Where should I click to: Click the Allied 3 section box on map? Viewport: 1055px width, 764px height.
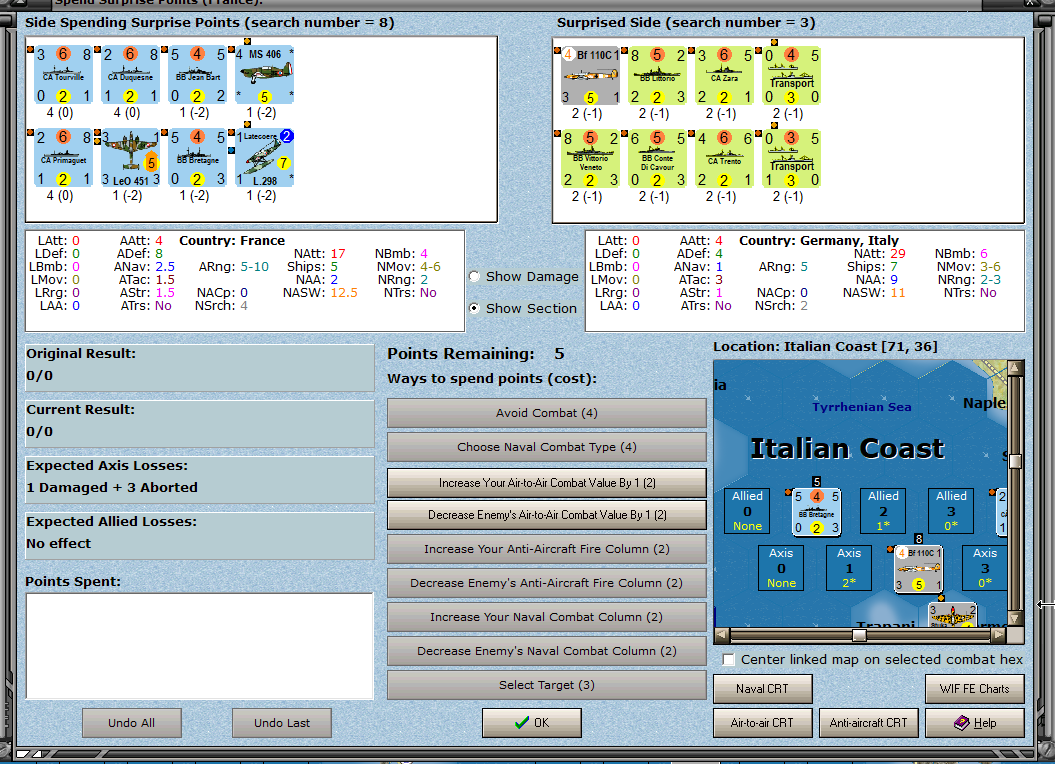point(951,511)
